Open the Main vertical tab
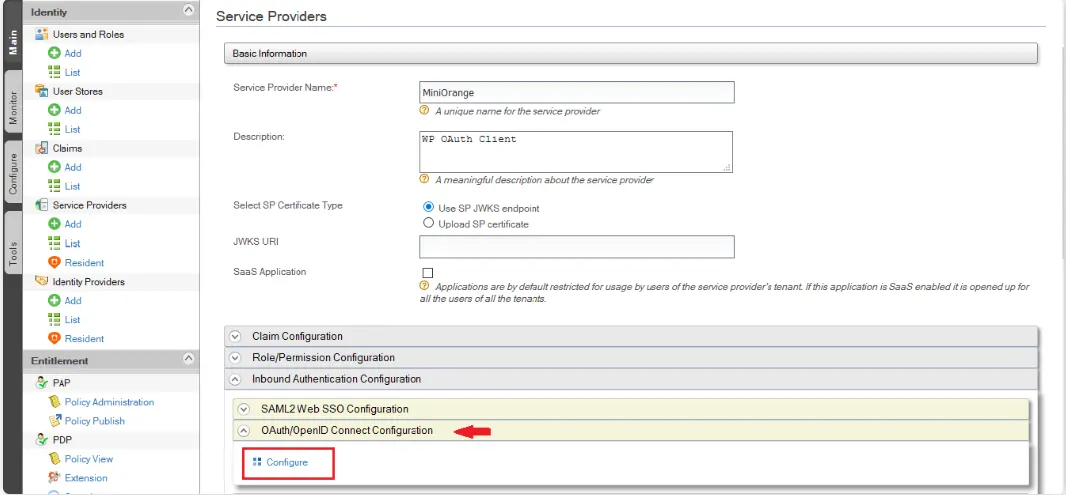 [x=12, y=41]
